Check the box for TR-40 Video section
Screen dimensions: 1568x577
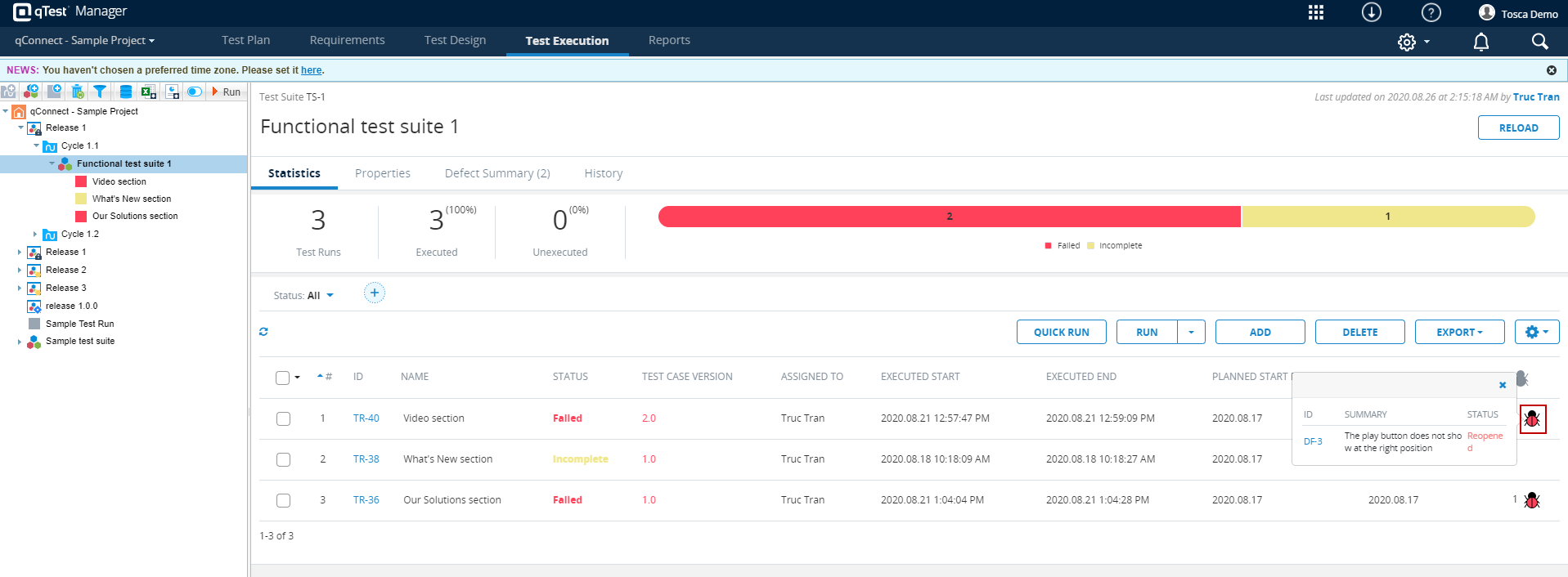(283, 418)
